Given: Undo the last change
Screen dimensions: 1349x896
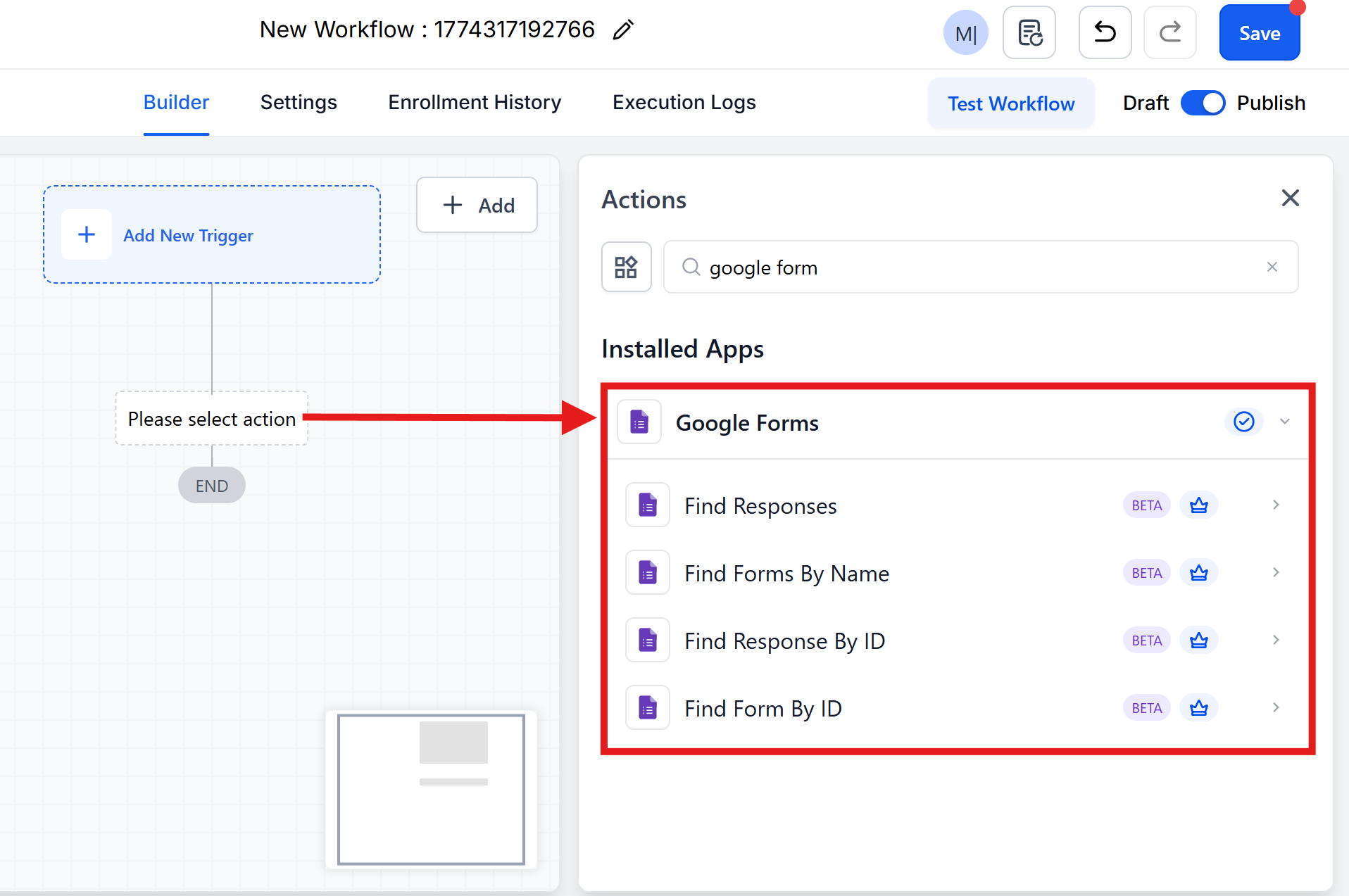Looking at the screenshot, I should (1105, 33).
